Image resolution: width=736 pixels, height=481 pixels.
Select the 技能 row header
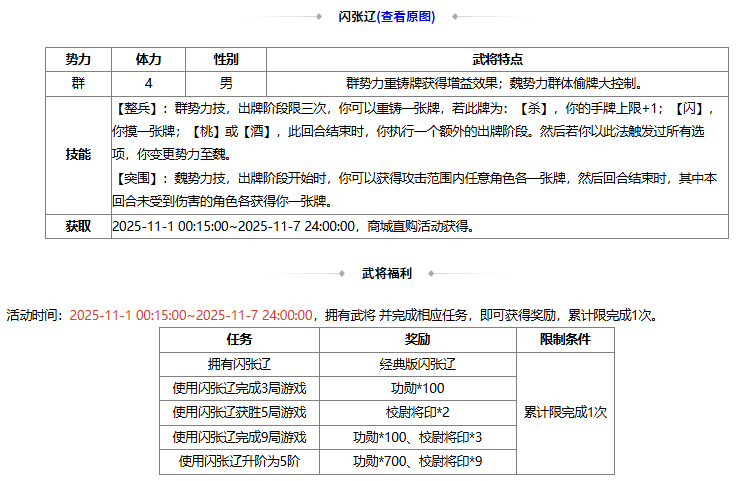77,154
